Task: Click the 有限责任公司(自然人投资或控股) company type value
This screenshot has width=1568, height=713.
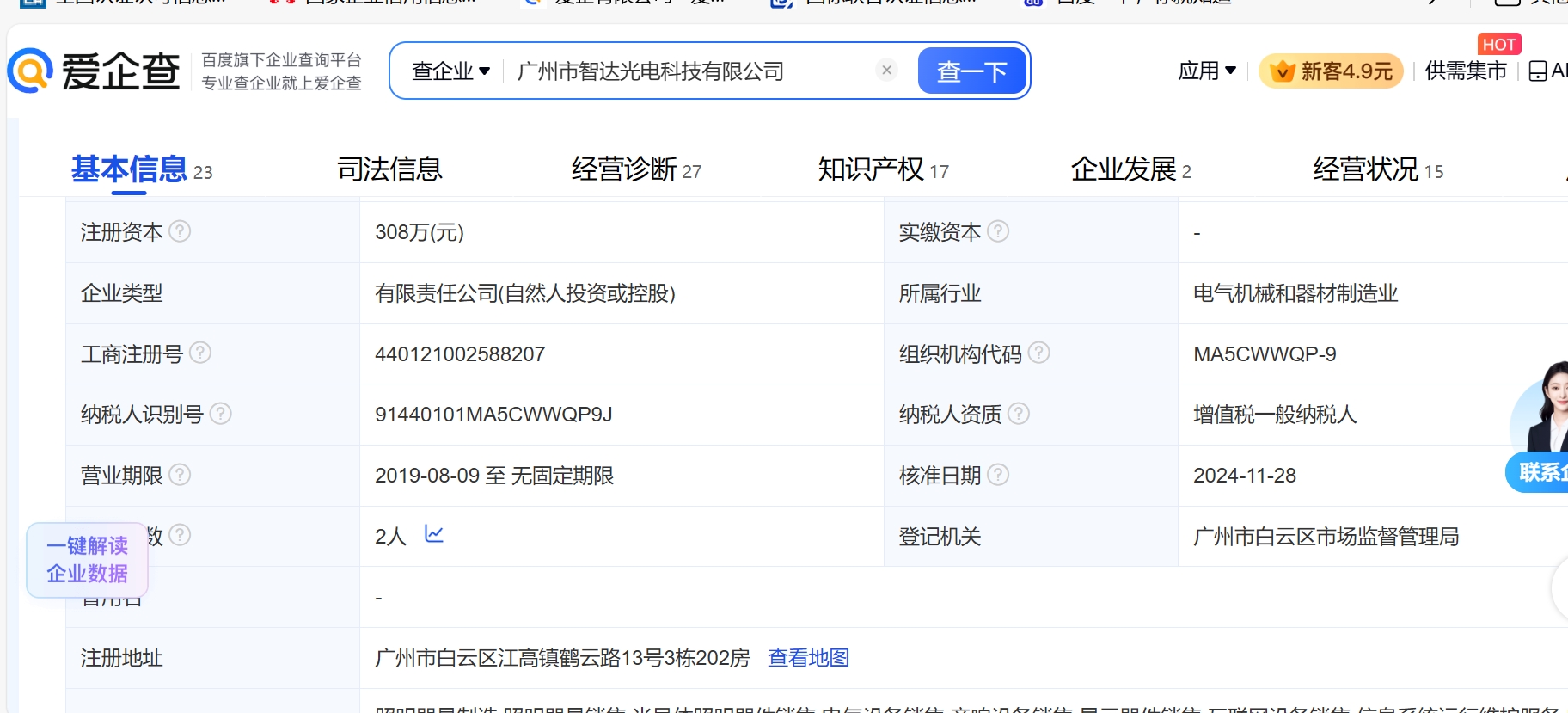Action: click(525, 293)
